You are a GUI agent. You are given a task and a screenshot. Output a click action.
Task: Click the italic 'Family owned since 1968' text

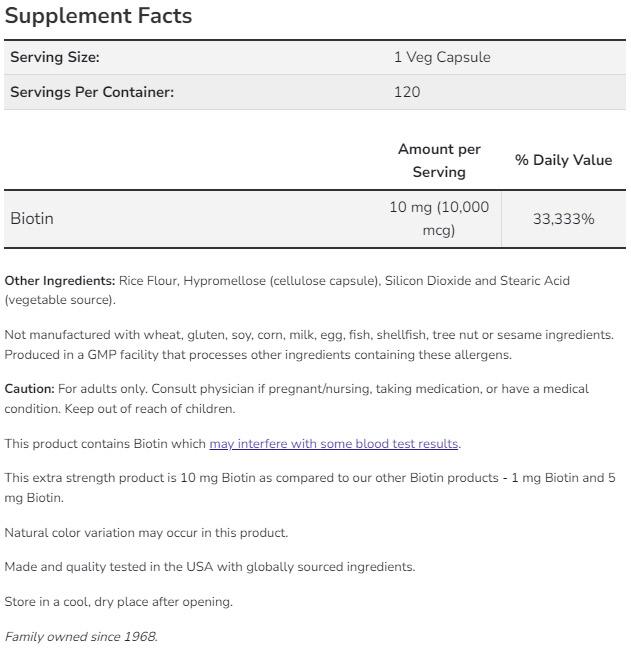pos(81,637)
